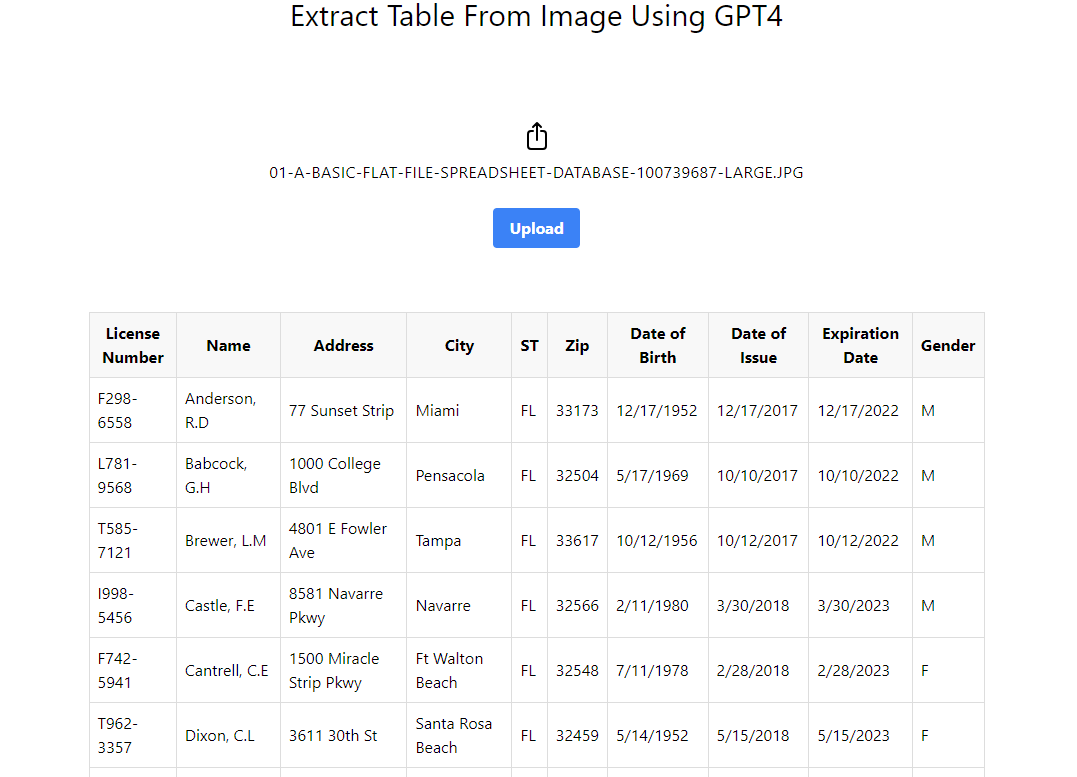Click the Address column header

[x=343, y=345]
